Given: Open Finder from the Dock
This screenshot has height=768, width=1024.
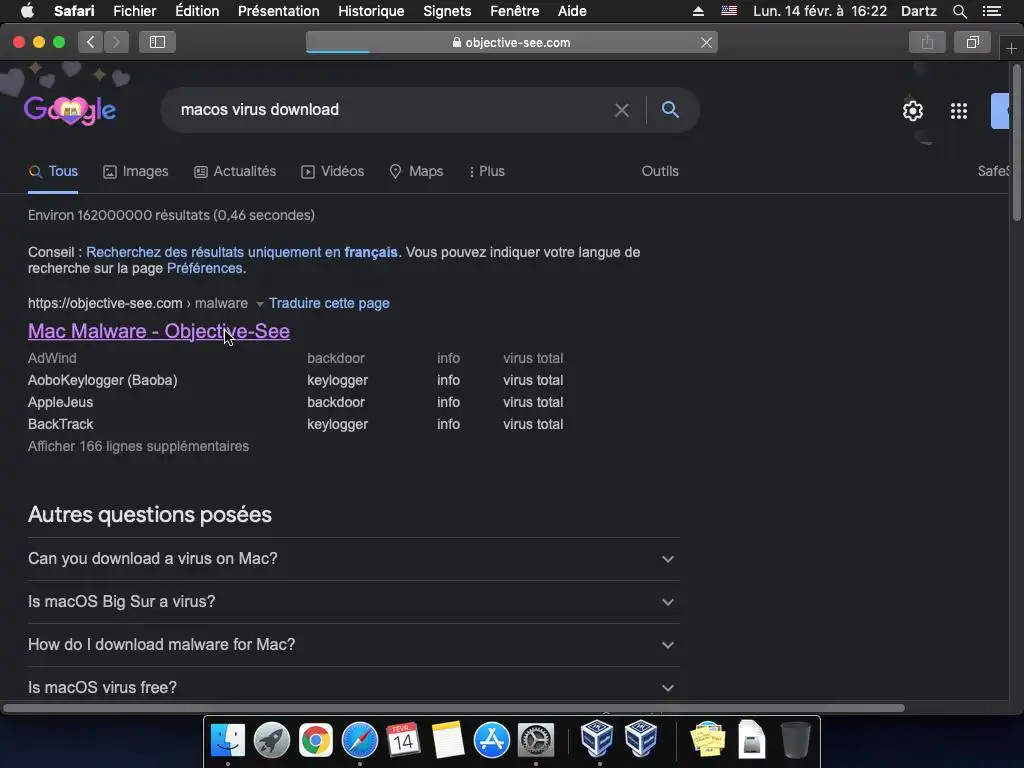Looking at the screenshot, I should 228,740.
